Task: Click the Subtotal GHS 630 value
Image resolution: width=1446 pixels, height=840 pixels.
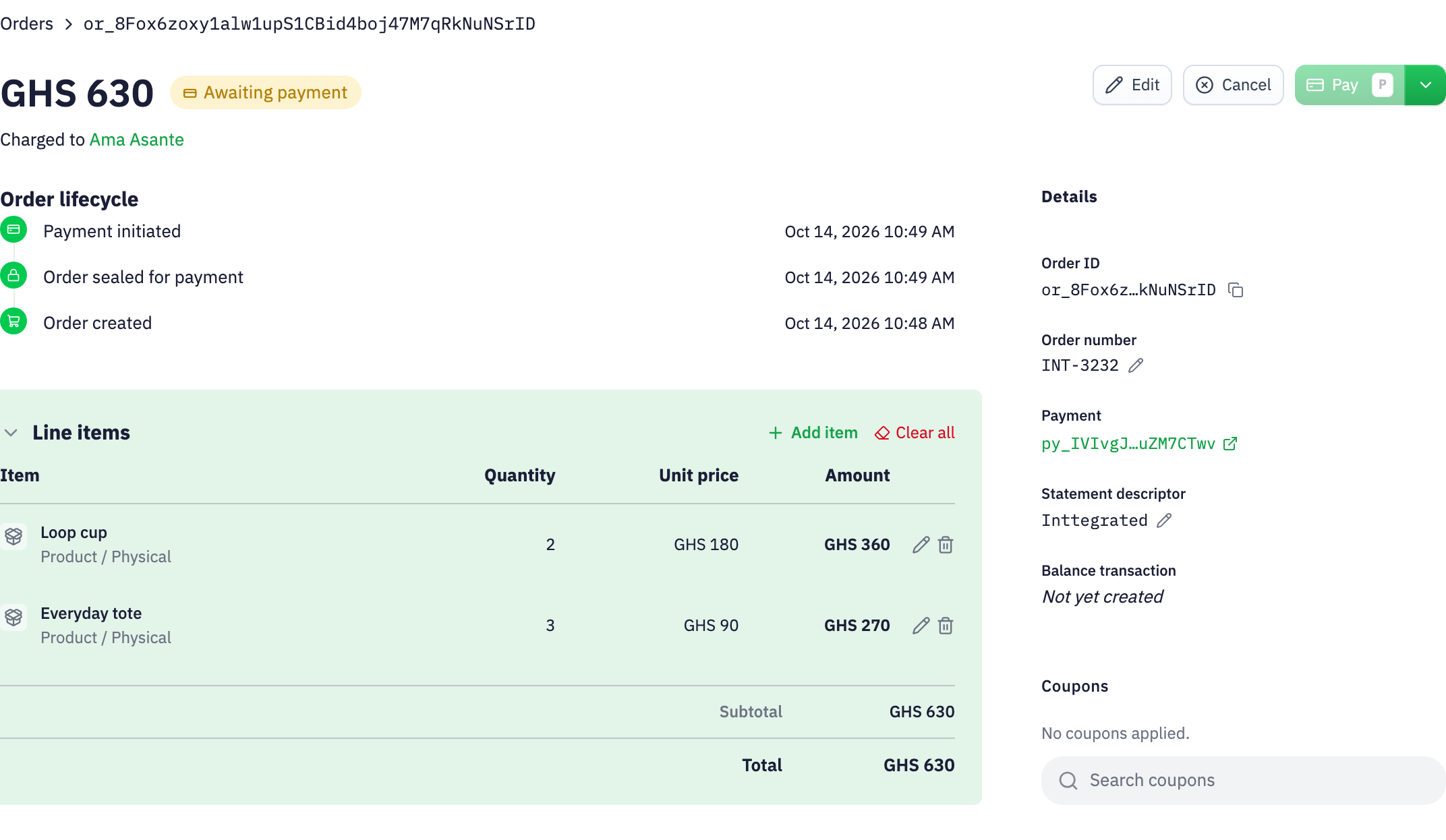Action: 922,712
